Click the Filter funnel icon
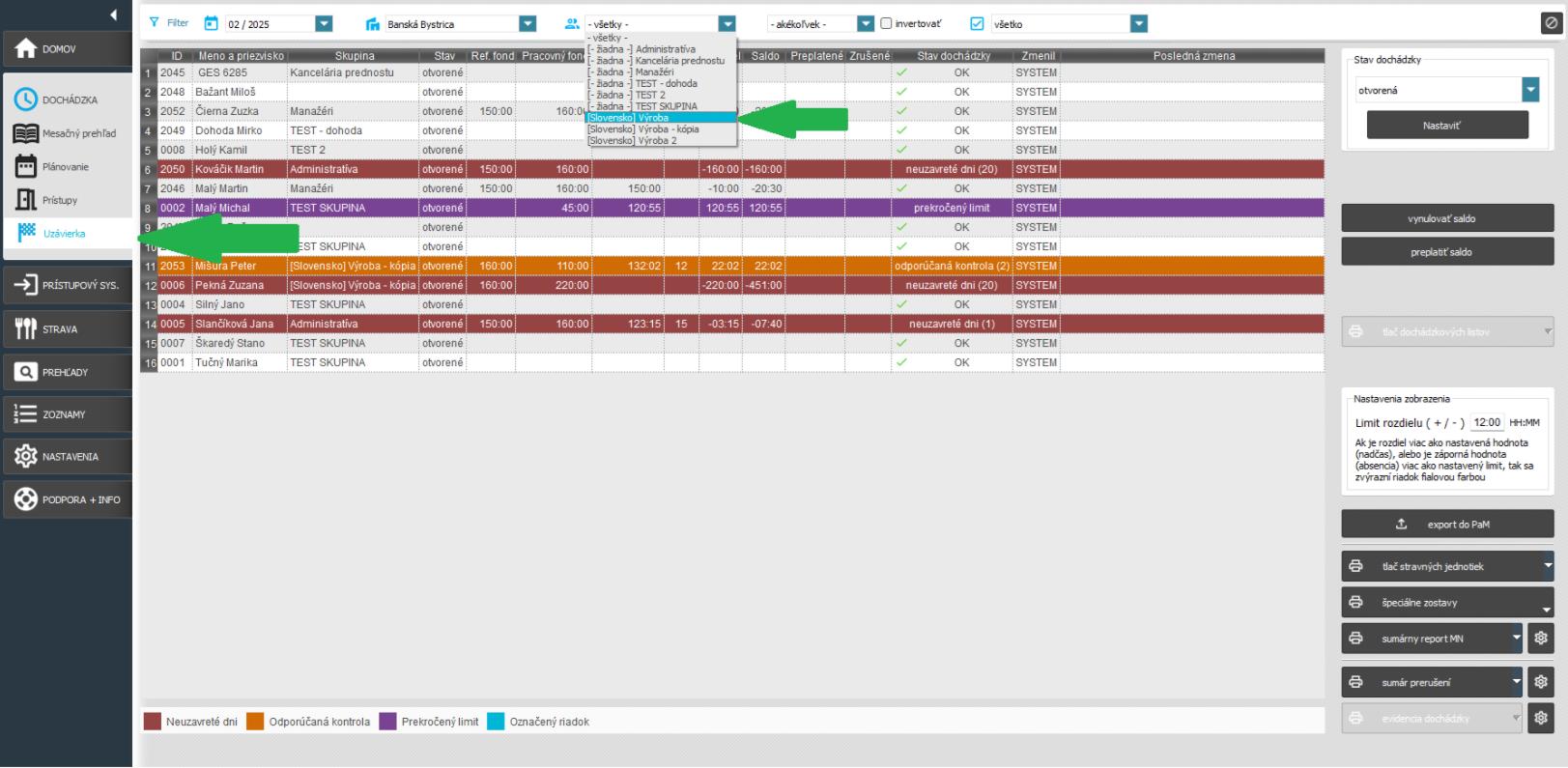The width and height of the screenshot is (1568, 768). (155, 23)
